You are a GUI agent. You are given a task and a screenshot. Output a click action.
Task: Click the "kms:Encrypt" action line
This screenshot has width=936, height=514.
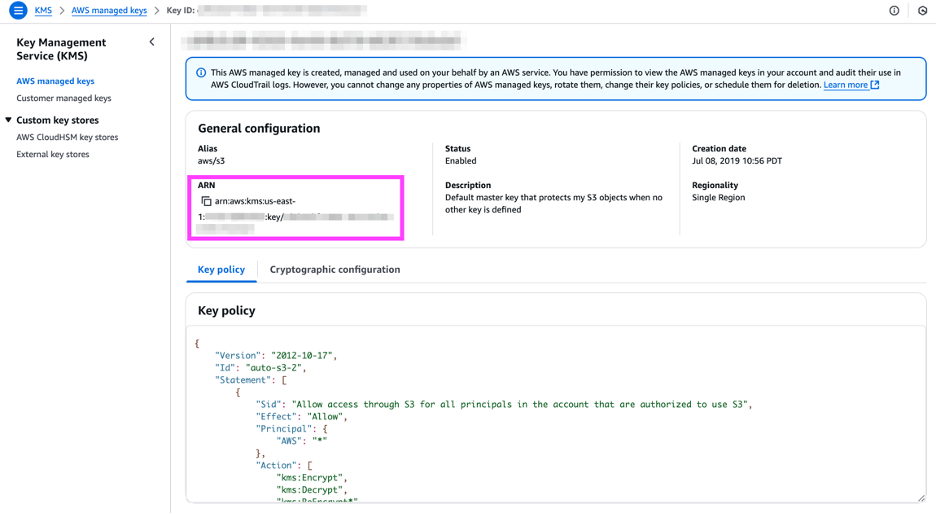coord(312,478)
